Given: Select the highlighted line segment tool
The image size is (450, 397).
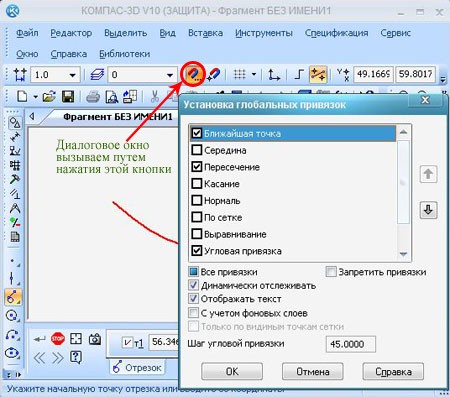Looking at the screenshot, I should [13, 297].
